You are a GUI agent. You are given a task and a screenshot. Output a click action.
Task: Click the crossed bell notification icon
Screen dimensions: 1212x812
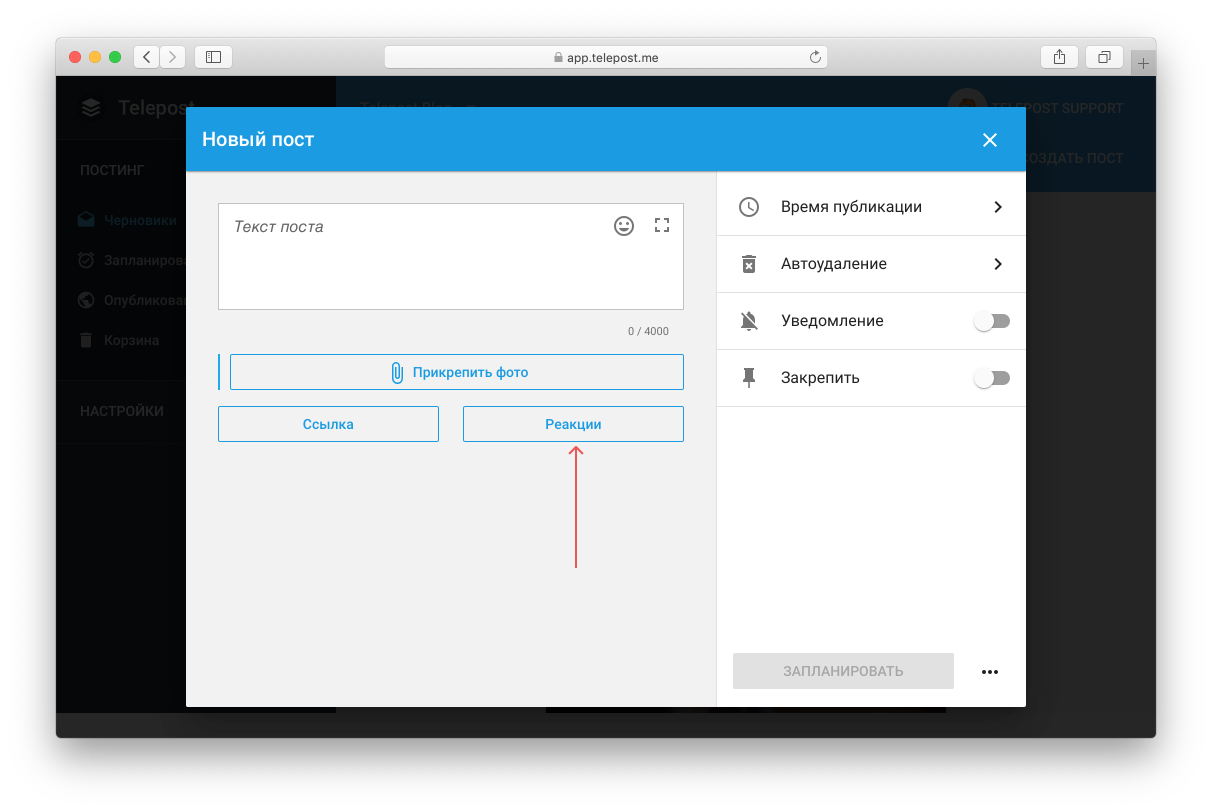tap(749, 321)
